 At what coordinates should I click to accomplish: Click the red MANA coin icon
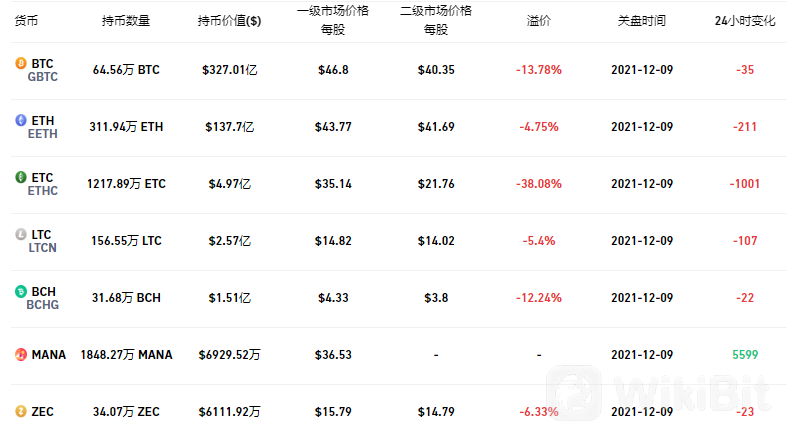[20, 355]
